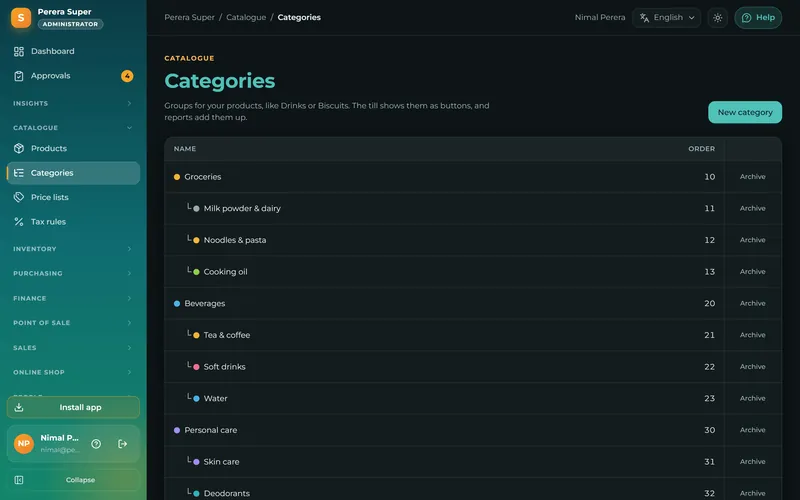Click the NAME column header
The image size is (800, 500).
pyautogui.click(x=185, y=149)
